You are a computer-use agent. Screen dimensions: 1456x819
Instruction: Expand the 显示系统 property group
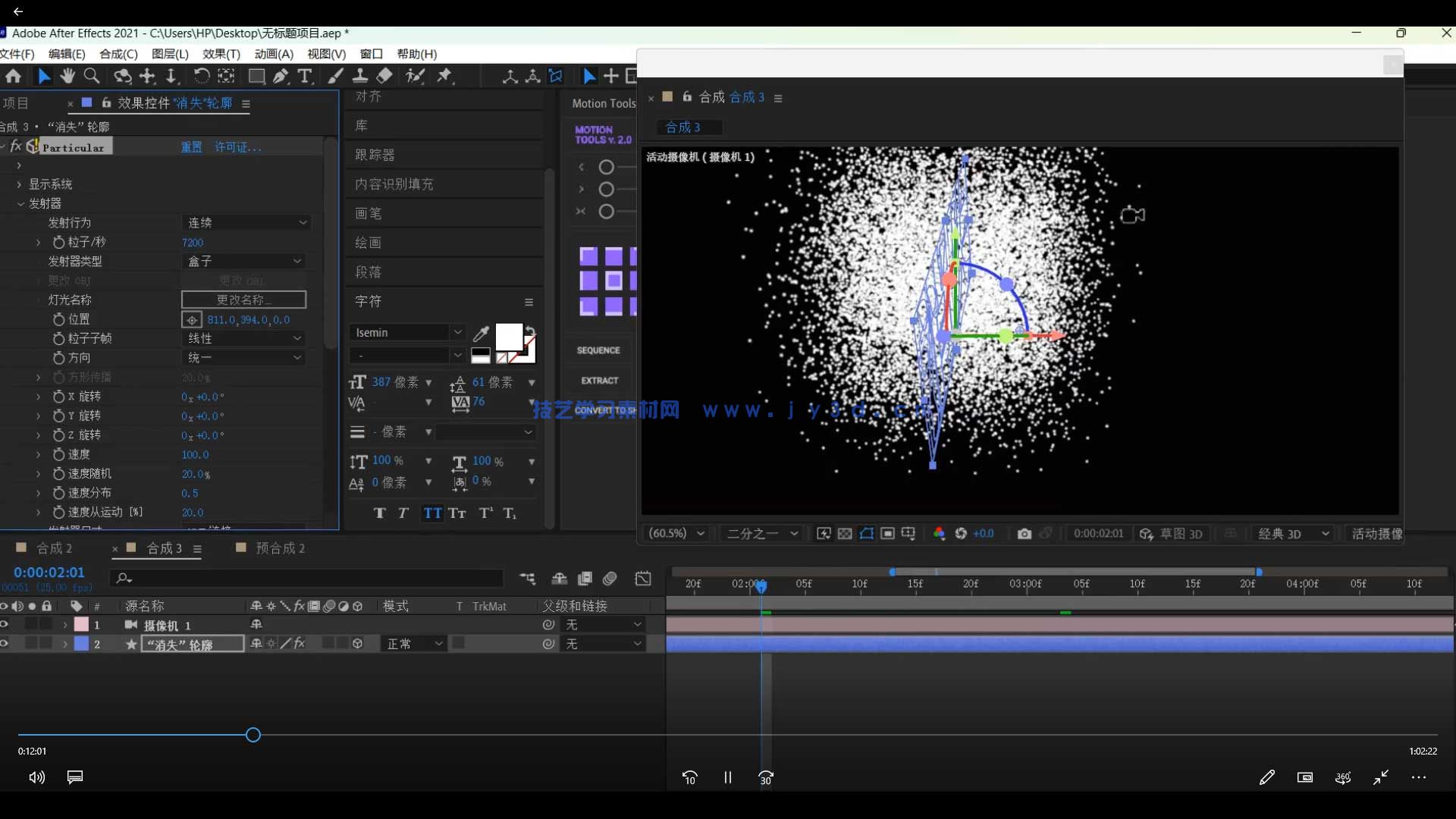pos(19,184)
